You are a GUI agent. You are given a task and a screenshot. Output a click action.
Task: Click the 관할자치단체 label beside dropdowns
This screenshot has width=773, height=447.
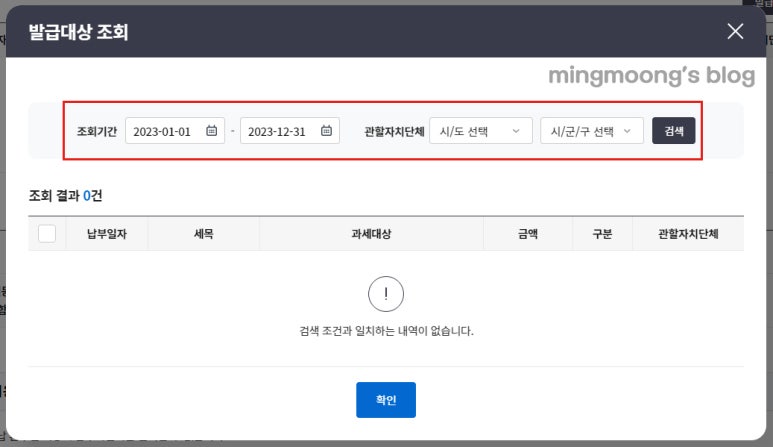pyautogui.click(x=394, y=131)
